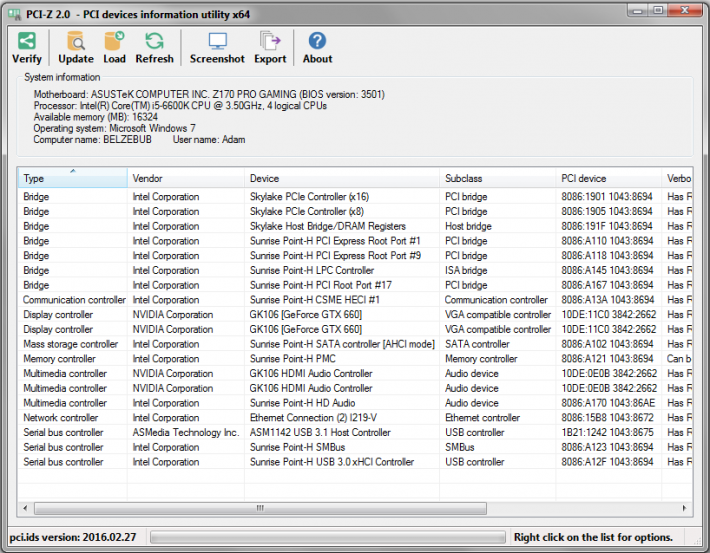Click the ISA bridge subclass cell

(x=466, y=270)
